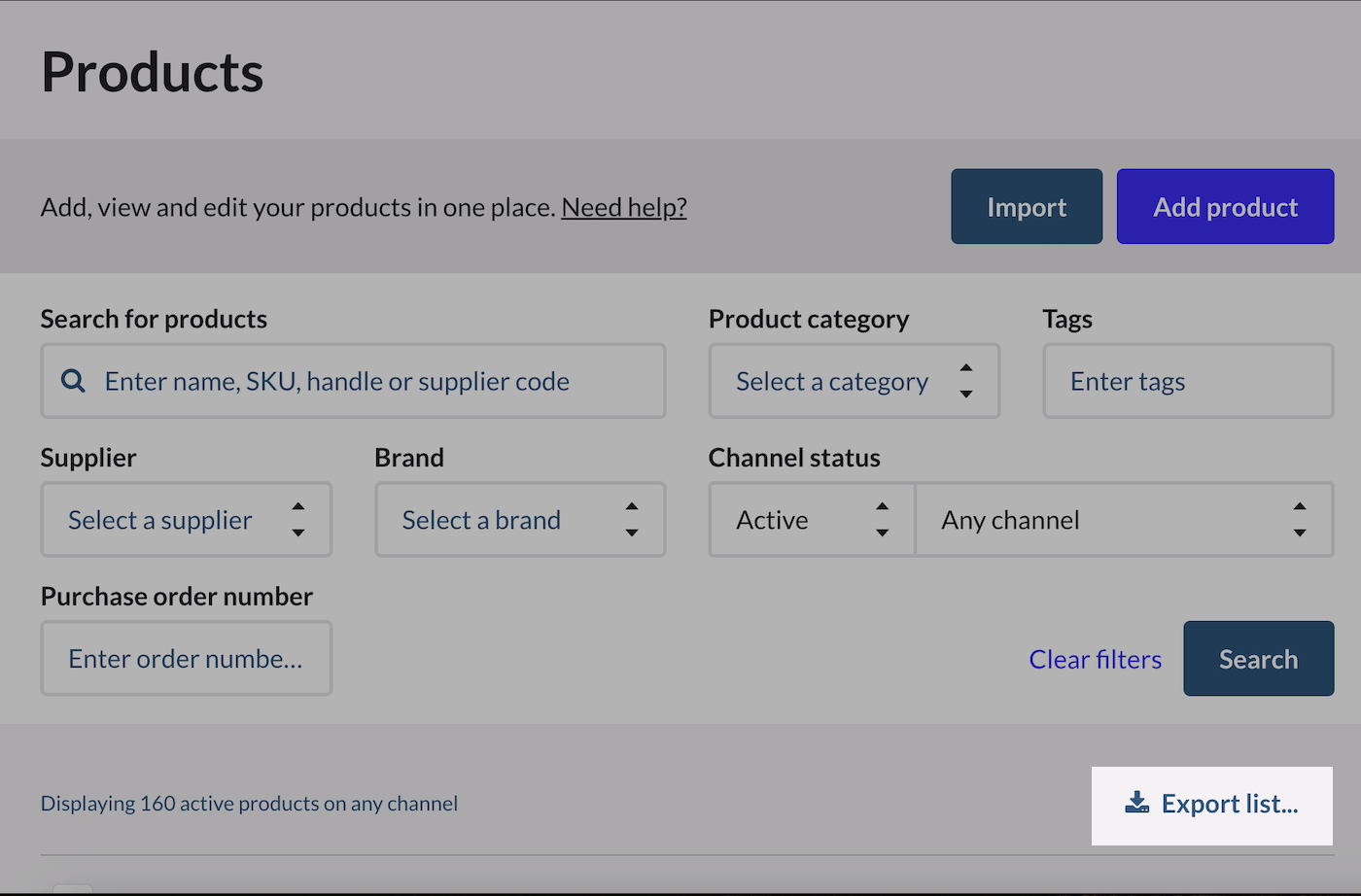The image size is (1361, 896).
Task: Reset filters using Clear filters link
Action: [x=1095, y=659]
